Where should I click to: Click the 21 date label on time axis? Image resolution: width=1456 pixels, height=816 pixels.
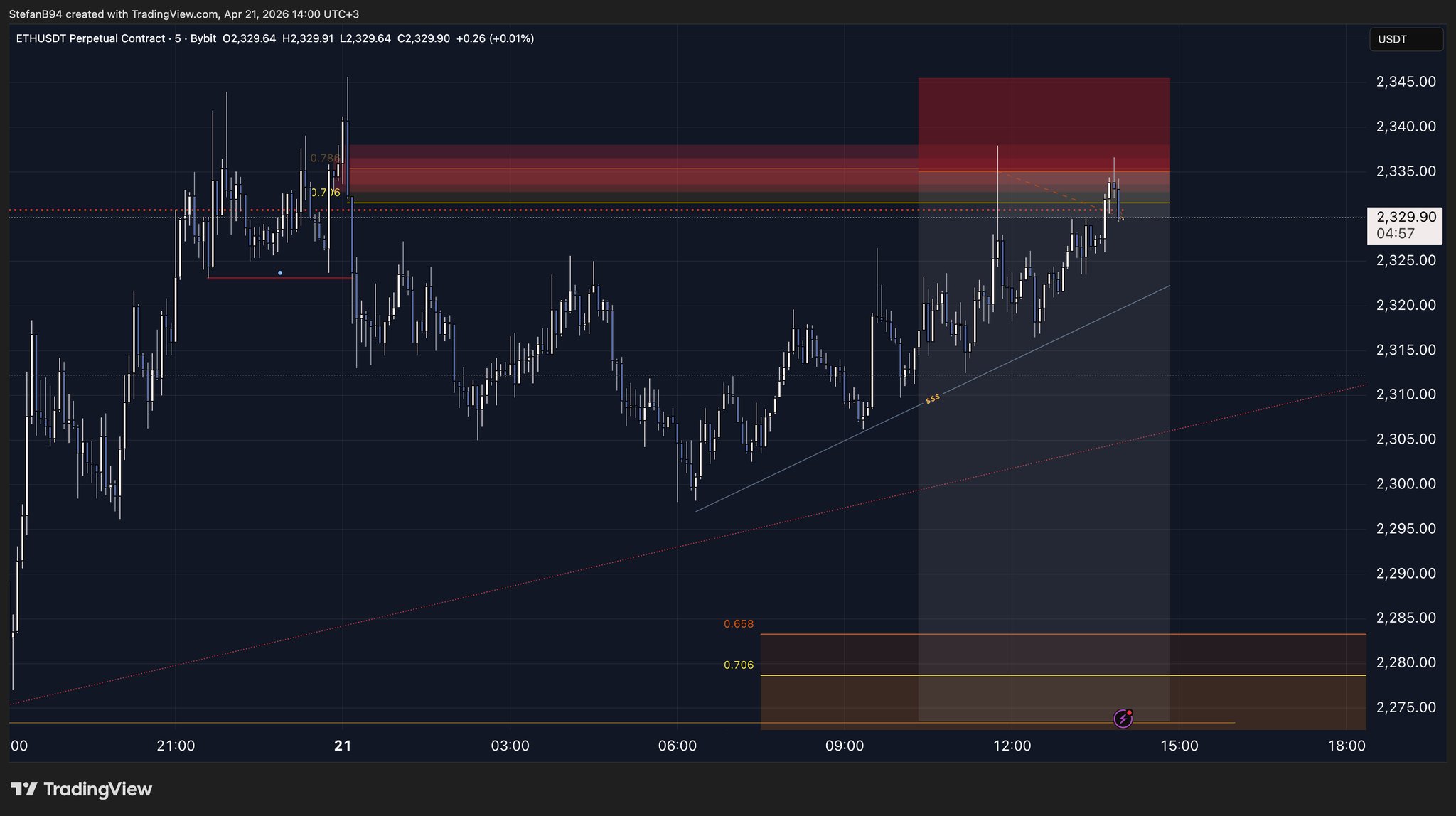[x=343, y=746]
